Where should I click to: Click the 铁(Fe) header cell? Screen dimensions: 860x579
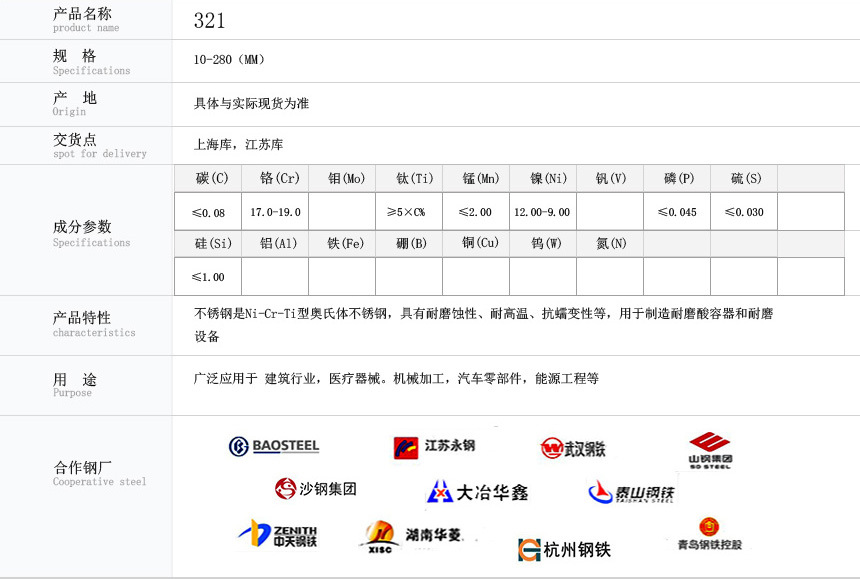[342, 243]
